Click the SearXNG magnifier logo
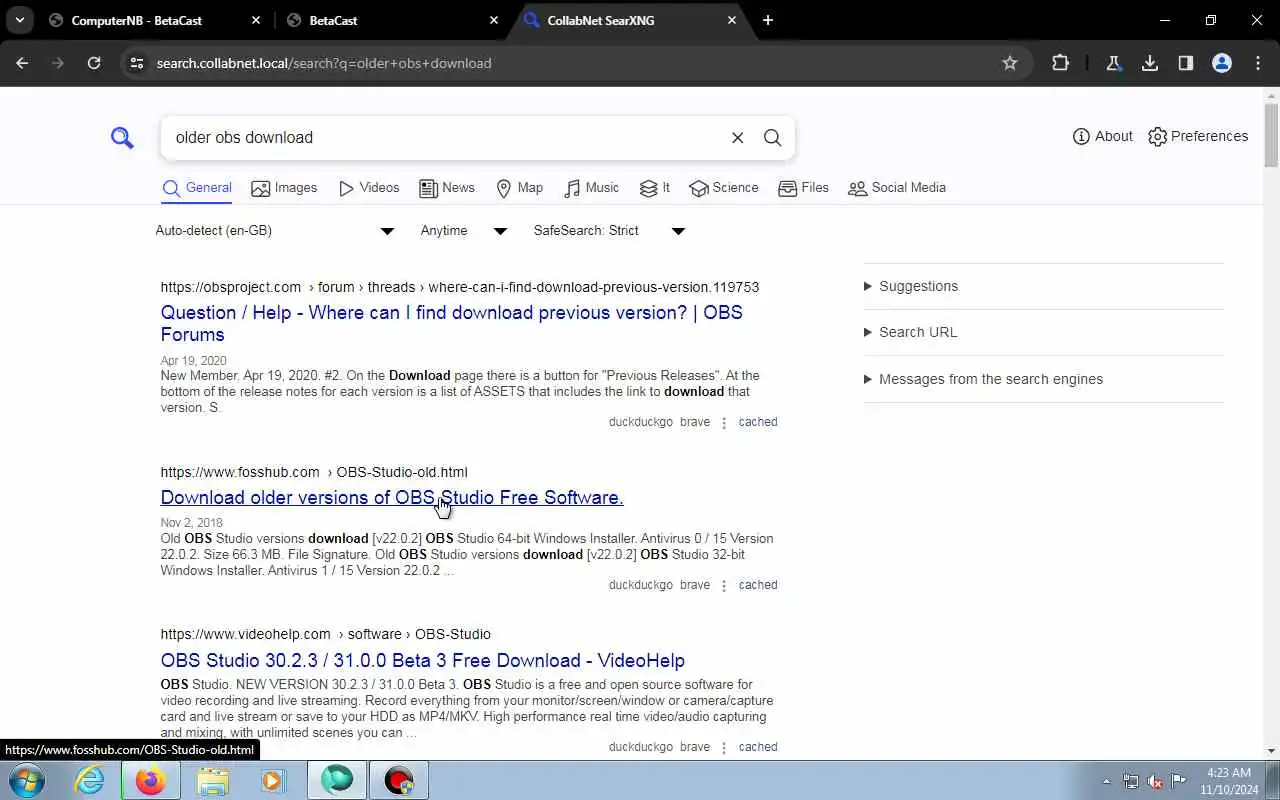The image size is (1280, 800). tap(122, 137)
